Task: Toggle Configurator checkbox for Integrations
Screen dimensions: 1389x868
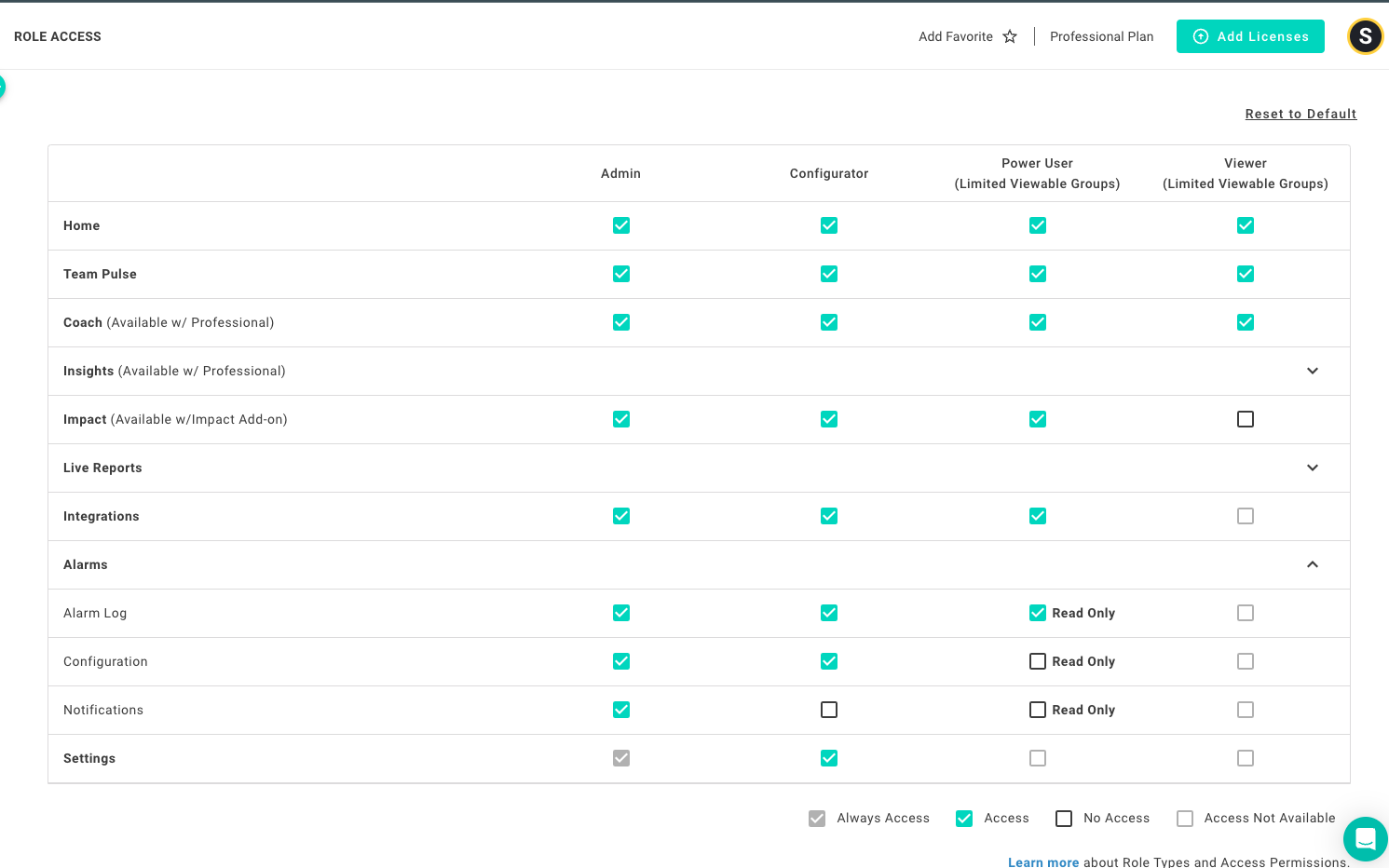Action: tap(829, 516)
